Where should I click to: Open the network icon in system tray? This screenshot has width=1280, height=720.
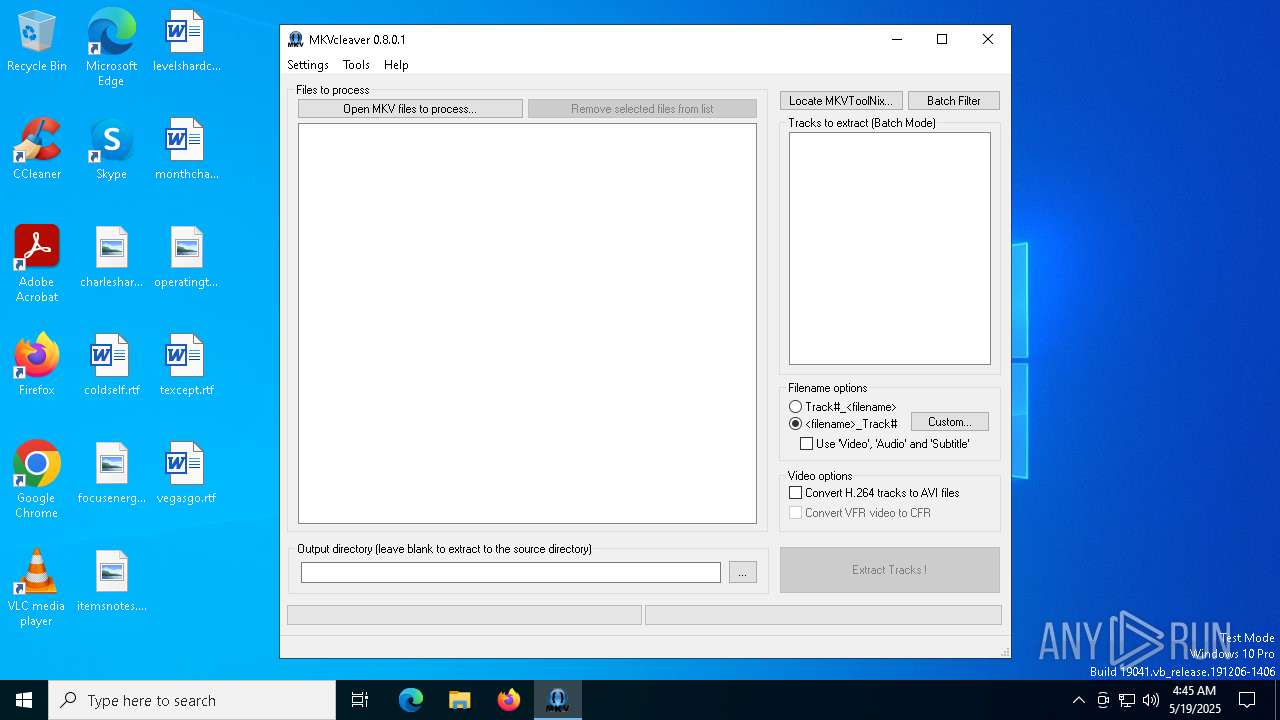(x=1127, y=700)
